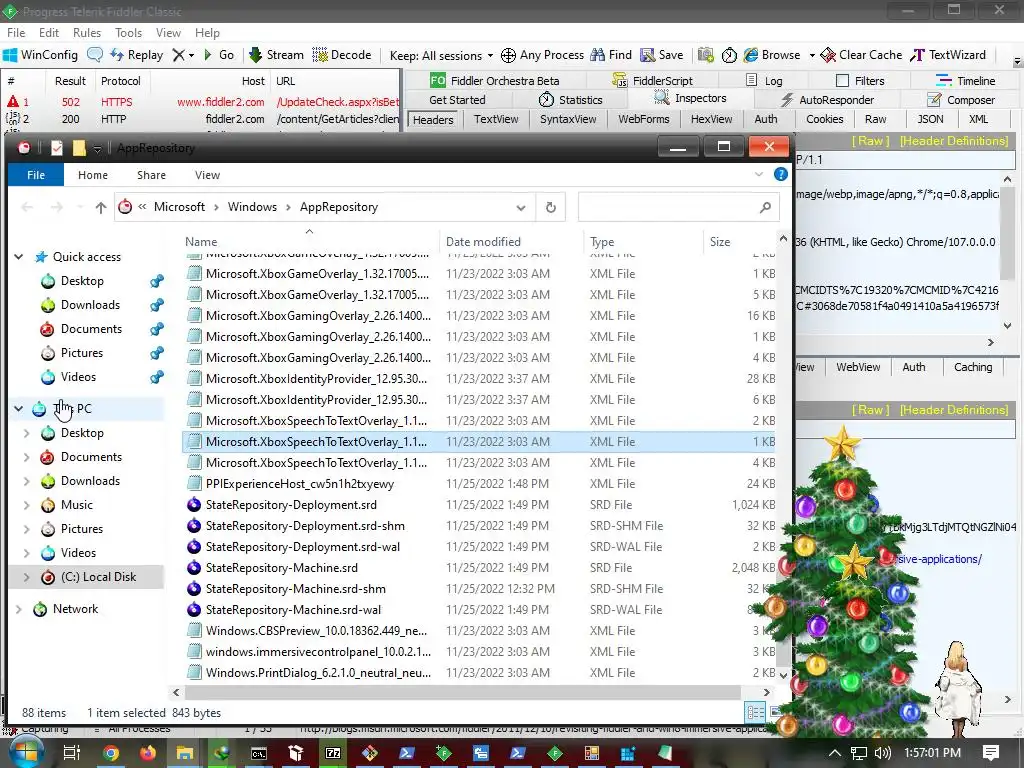
Task: Click the Explorer search box
Action: tap(679, 207)
